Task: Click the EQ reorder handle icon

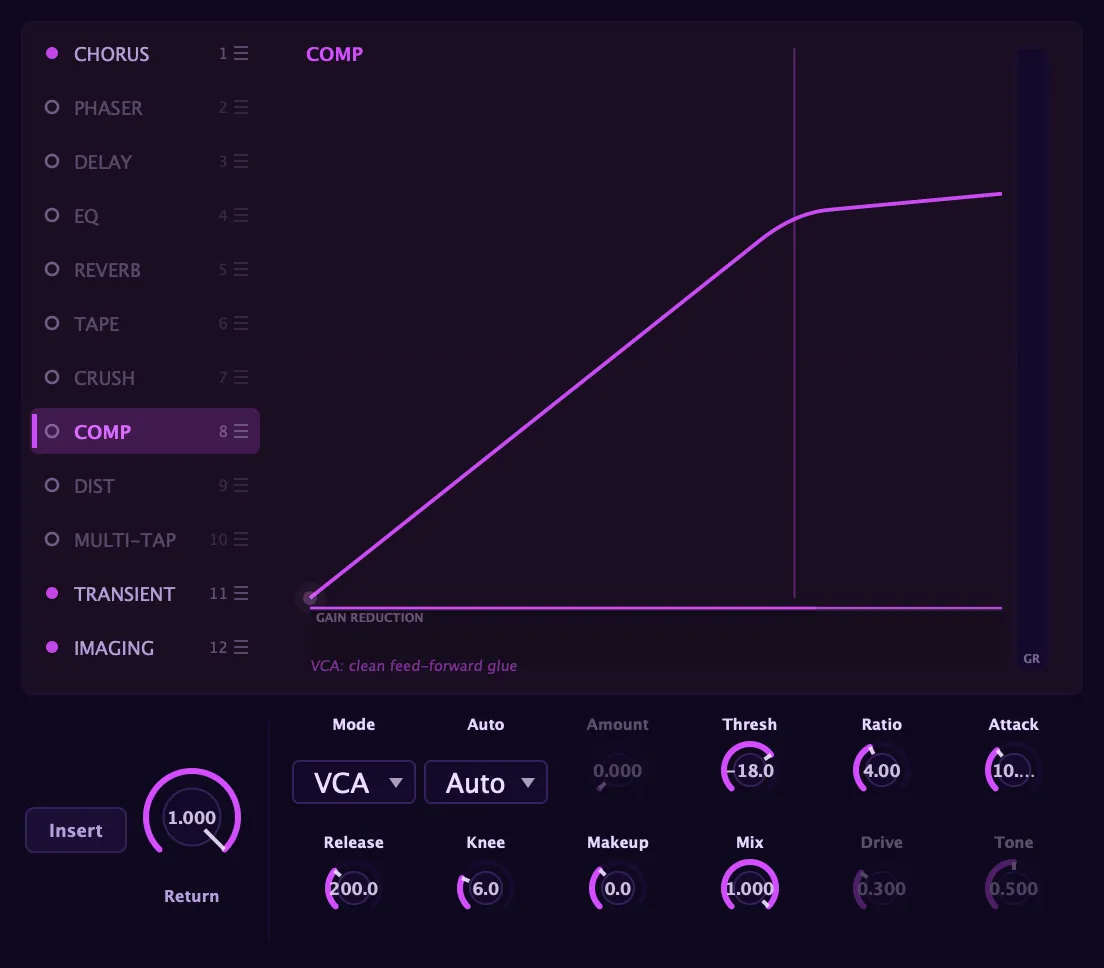Action: [x=241, y=215]
